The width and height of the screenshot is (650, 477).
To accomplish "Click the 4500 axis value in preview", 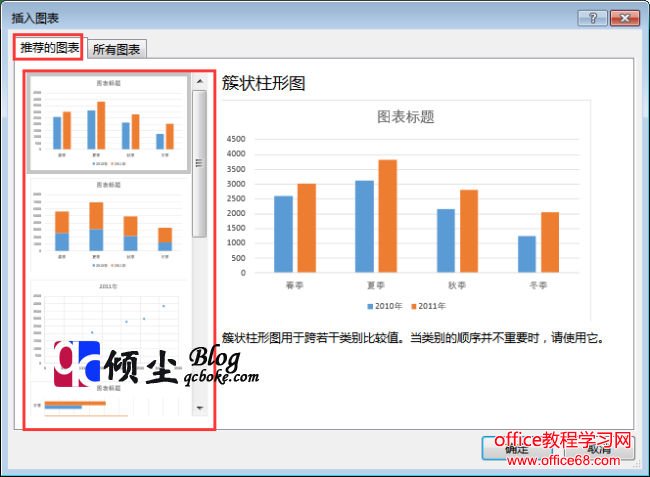I will pyautogui.click(x=236, y=139).
